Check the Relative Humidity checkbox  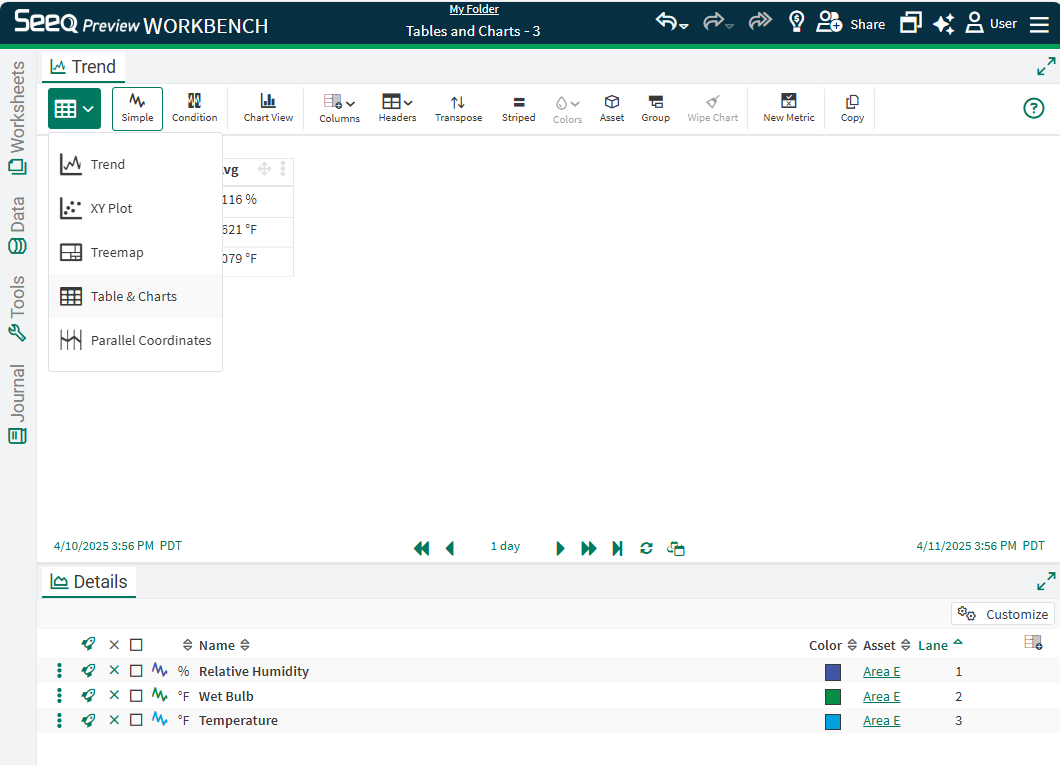click(136, 671)
